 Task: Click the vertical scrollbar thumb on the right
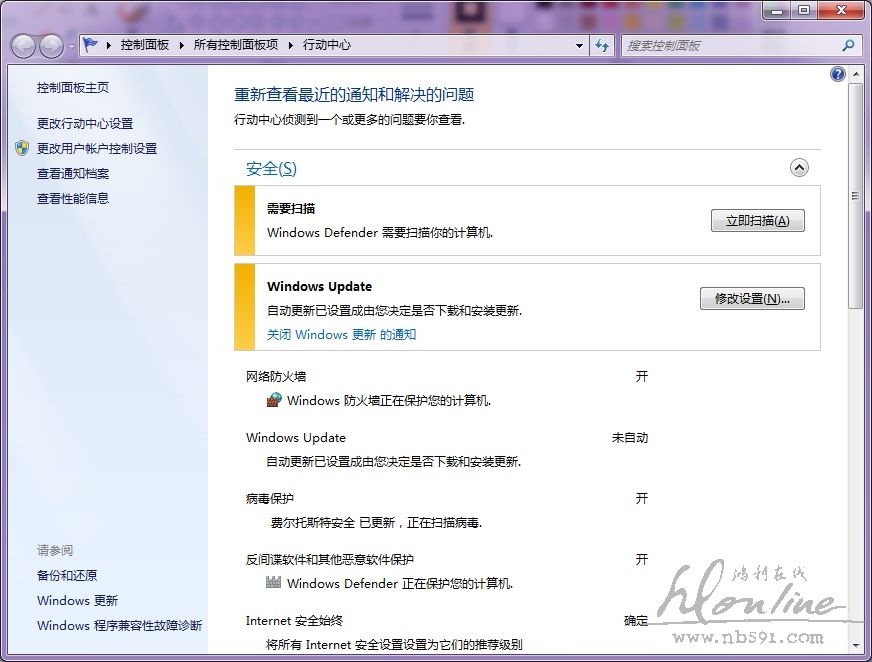pos(855,195)
